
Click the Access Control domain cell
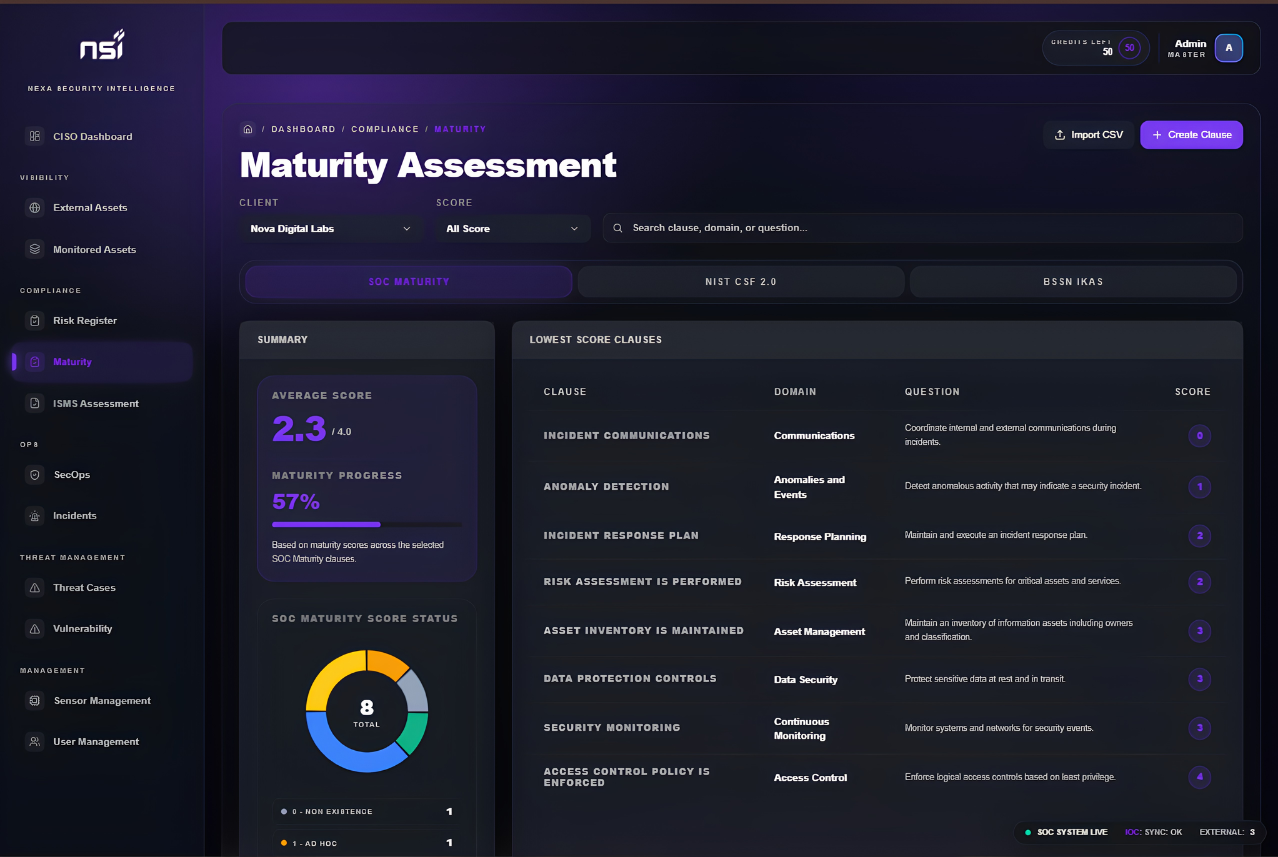[x=810, y=778]
